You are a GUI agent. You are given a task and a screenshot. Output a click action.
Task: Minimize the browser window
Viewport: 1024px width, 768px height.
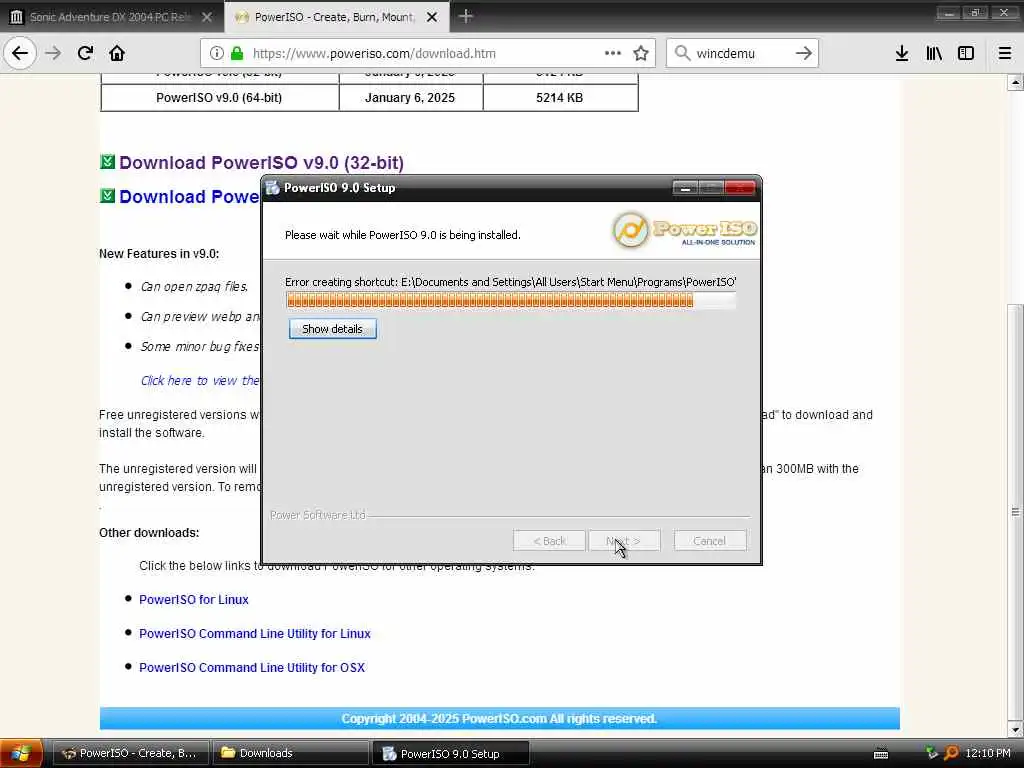click(948, 12)
